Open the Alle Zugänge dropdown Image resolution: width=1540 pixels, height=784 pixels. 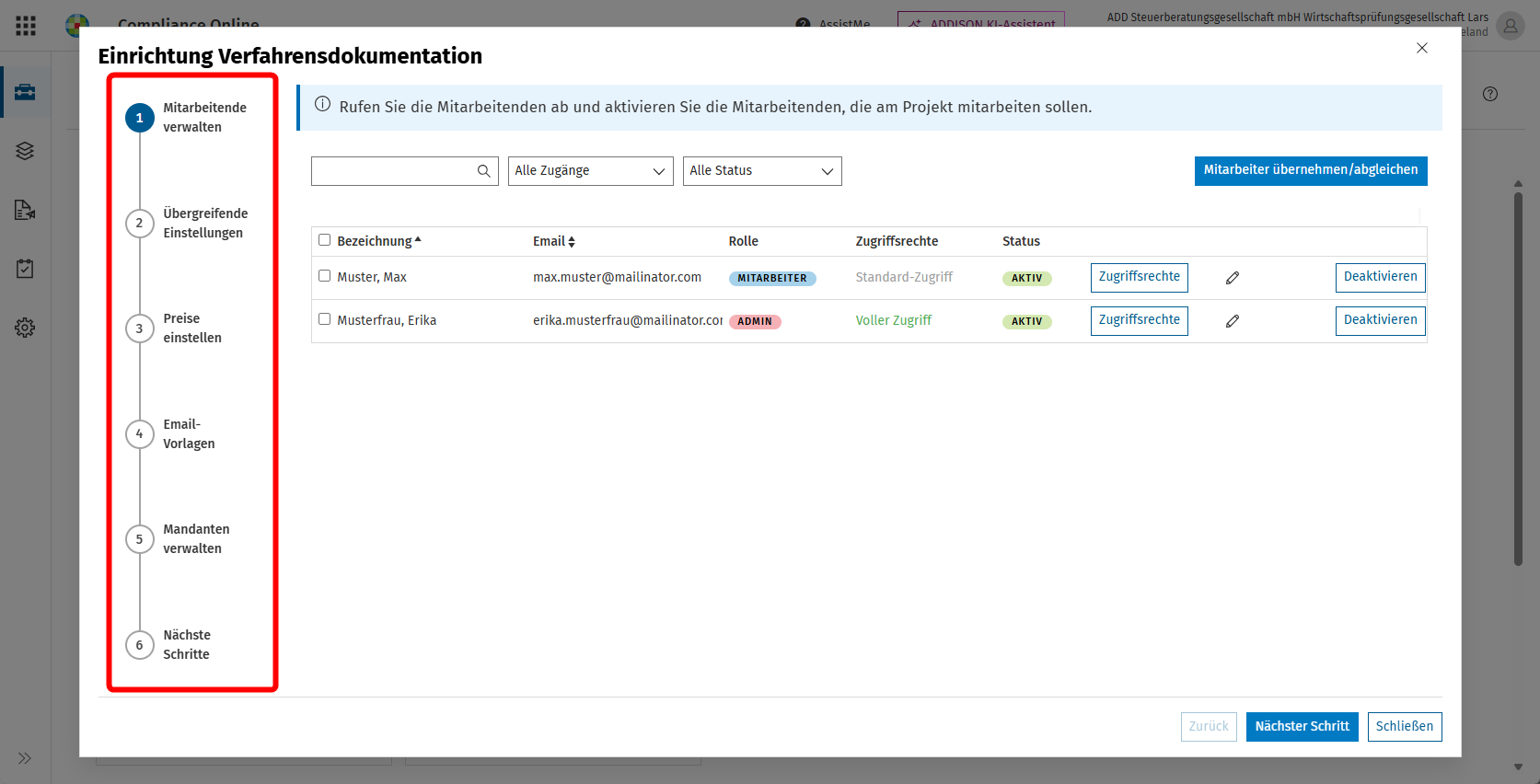coord(591,171)
